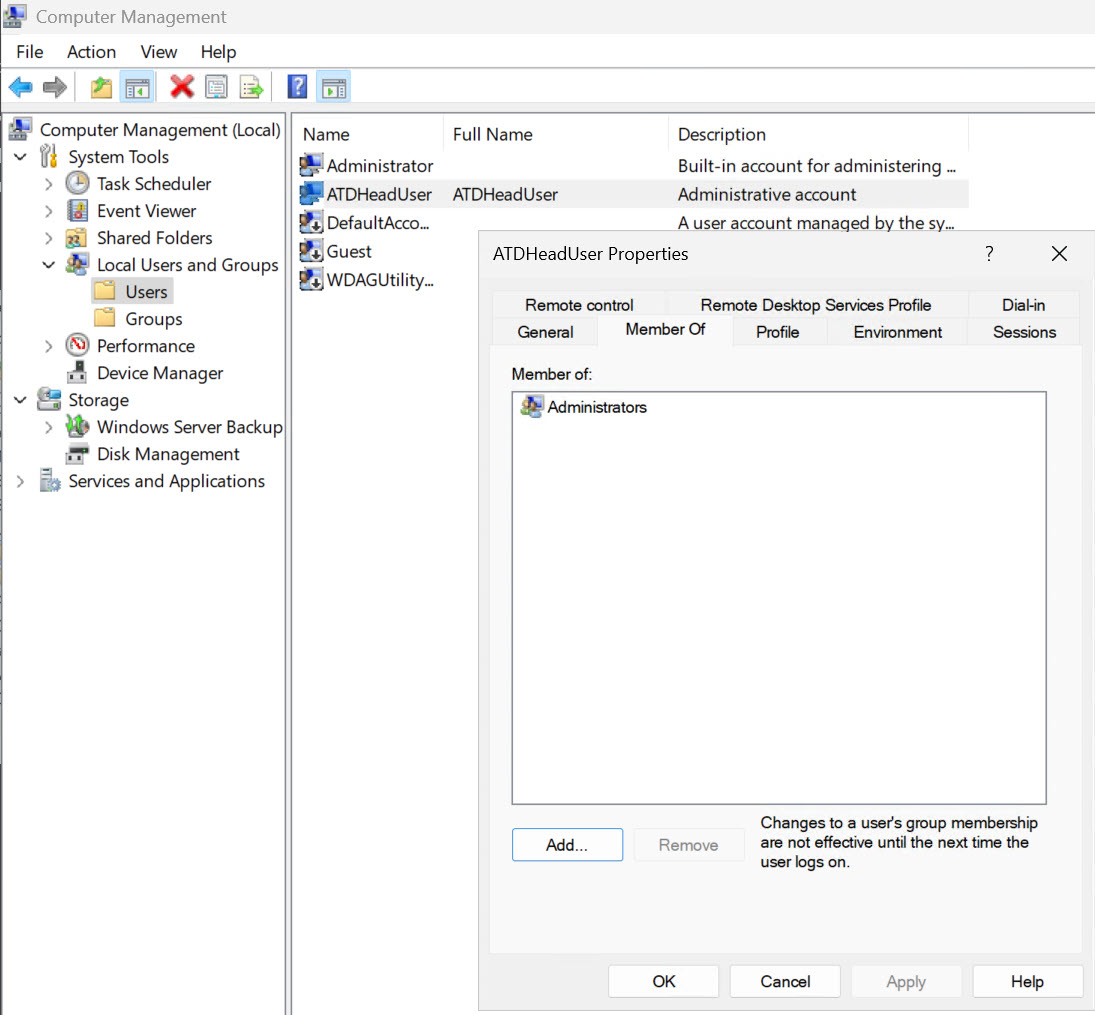Switch to the General tab
Viewport: 1095px width, 1015px height.
(x=545, y=332)
